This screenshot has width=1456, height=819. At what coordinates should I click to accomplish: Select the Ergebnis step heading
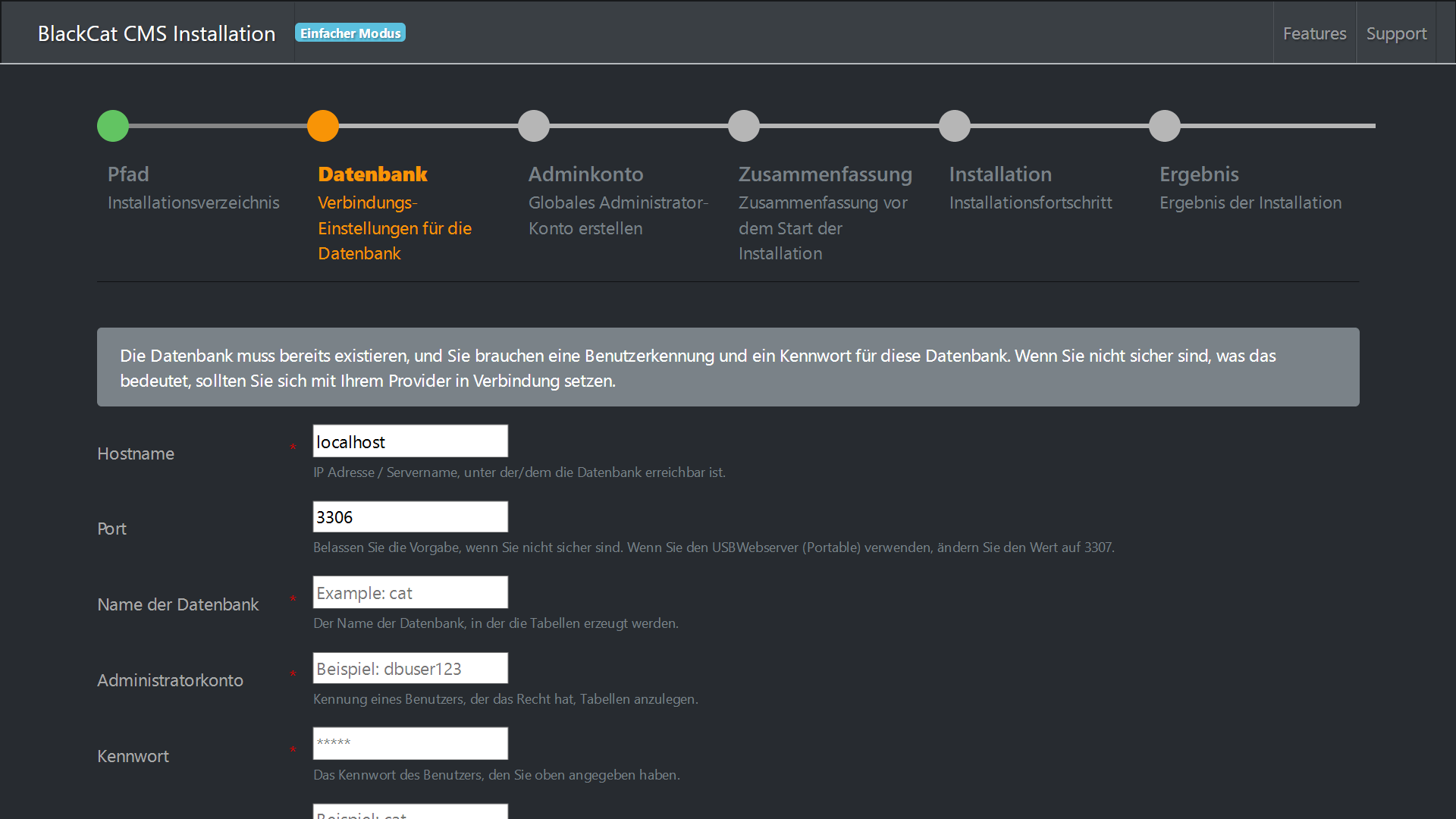(1199, 174)
